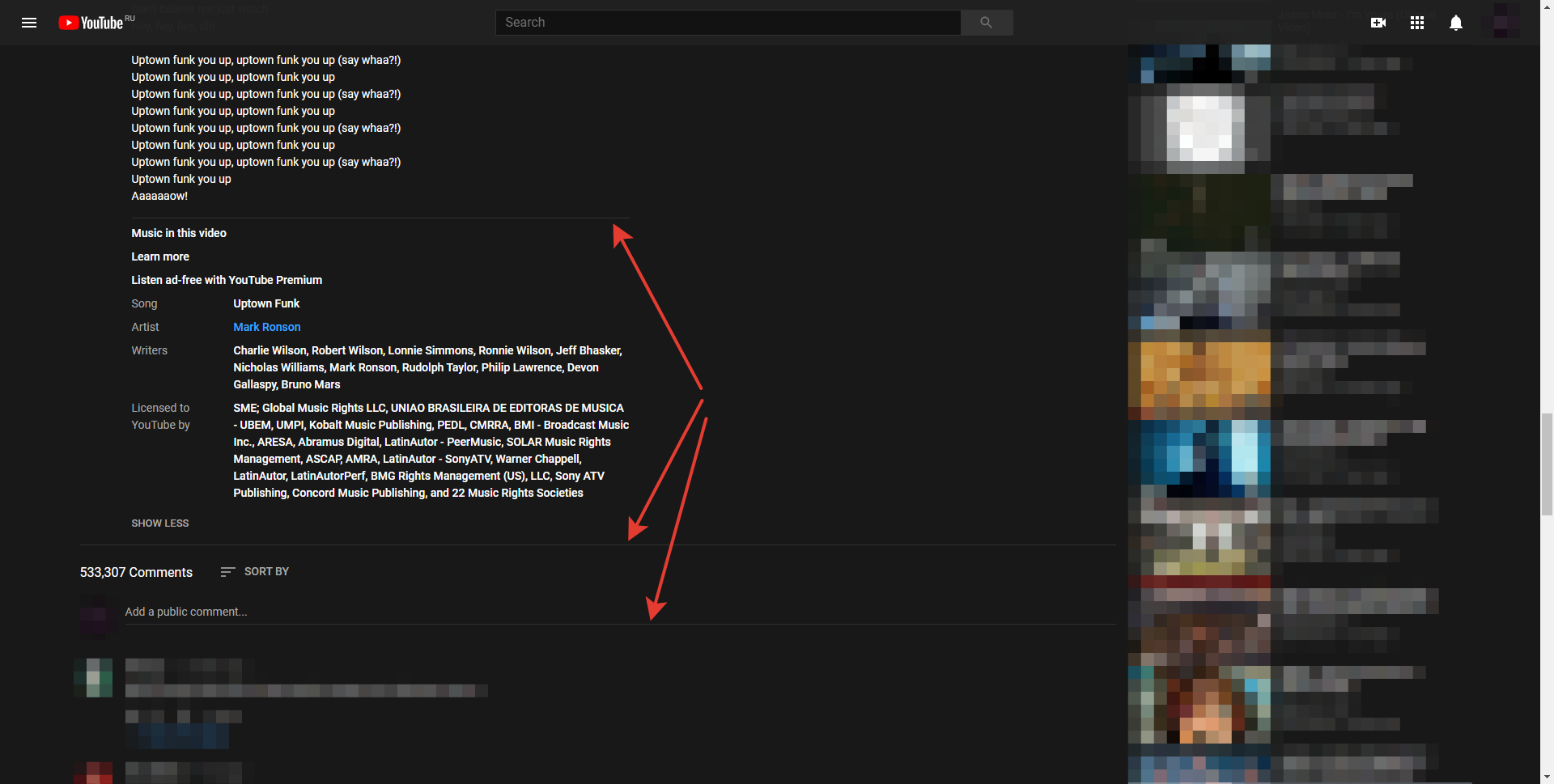Open the navigation hamburger menu
Screen dimensions: 1554x784
point(29,23)
